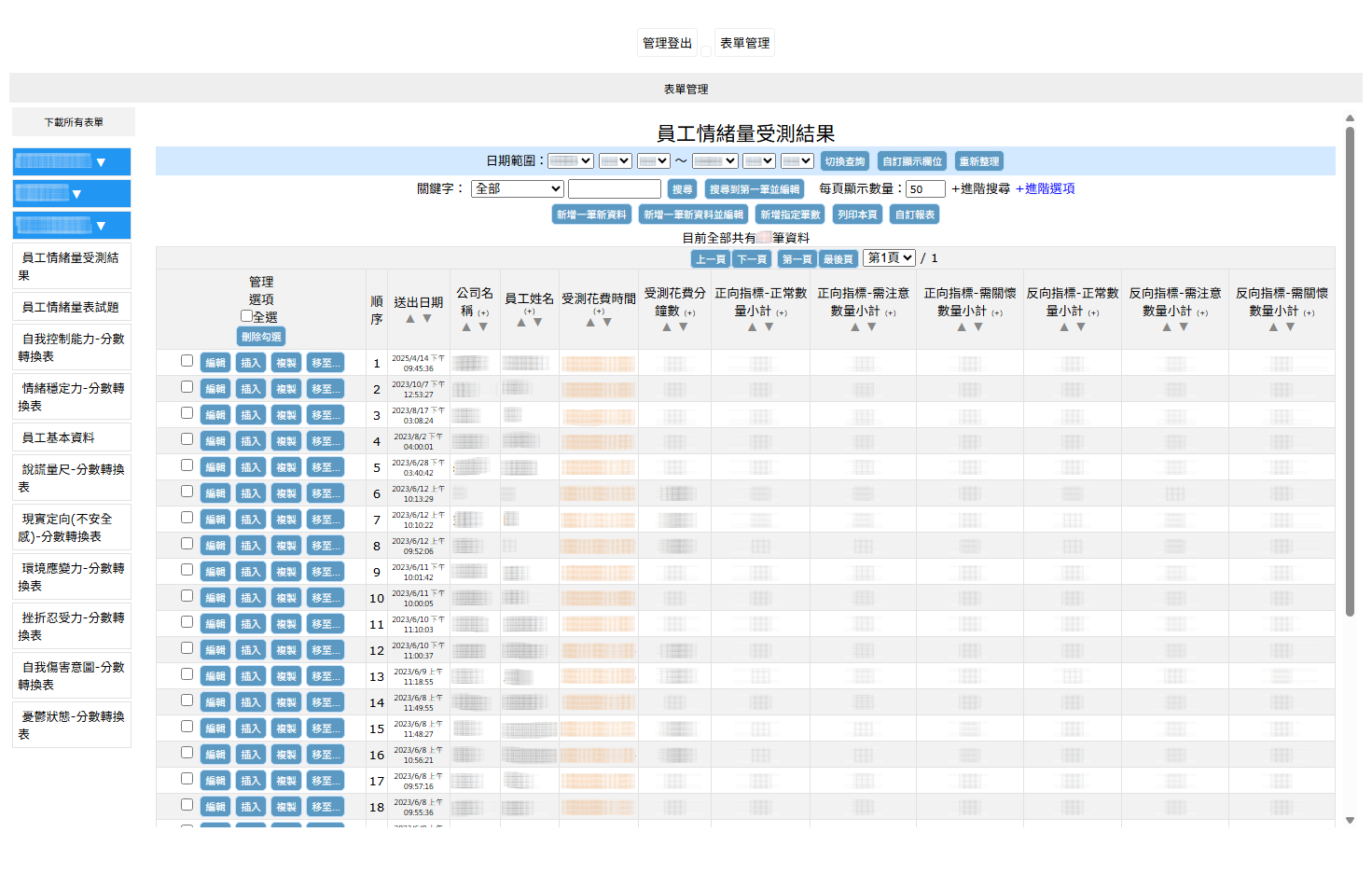Viewport: 1372px width, 874px height.
Task: Expand the (+) under 員工姓名
Action: [x=530, y=312]
